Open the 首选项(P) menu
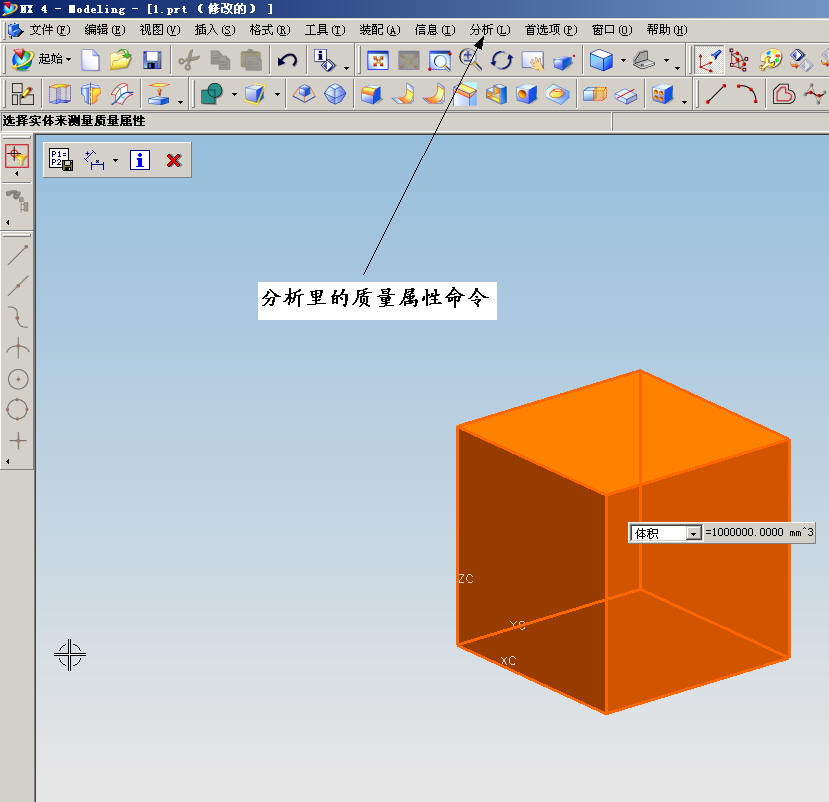Viewport: 829px width, 802px height. (551, 30)
